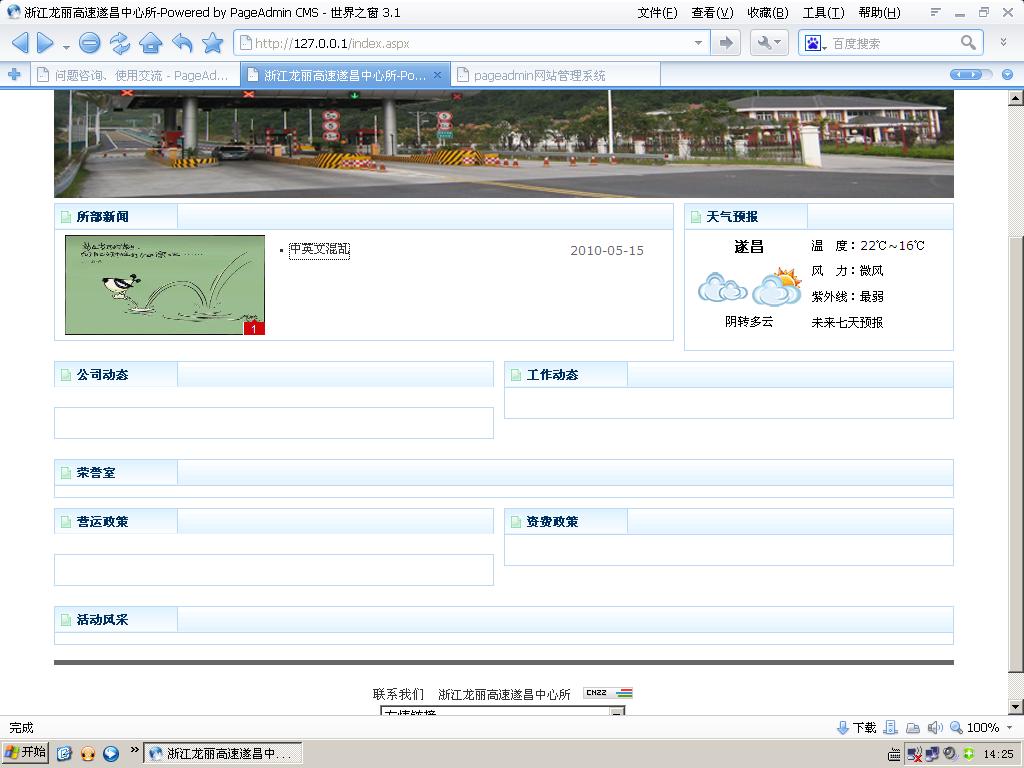
Task: Refresh the current page
Action: [120, 43]
